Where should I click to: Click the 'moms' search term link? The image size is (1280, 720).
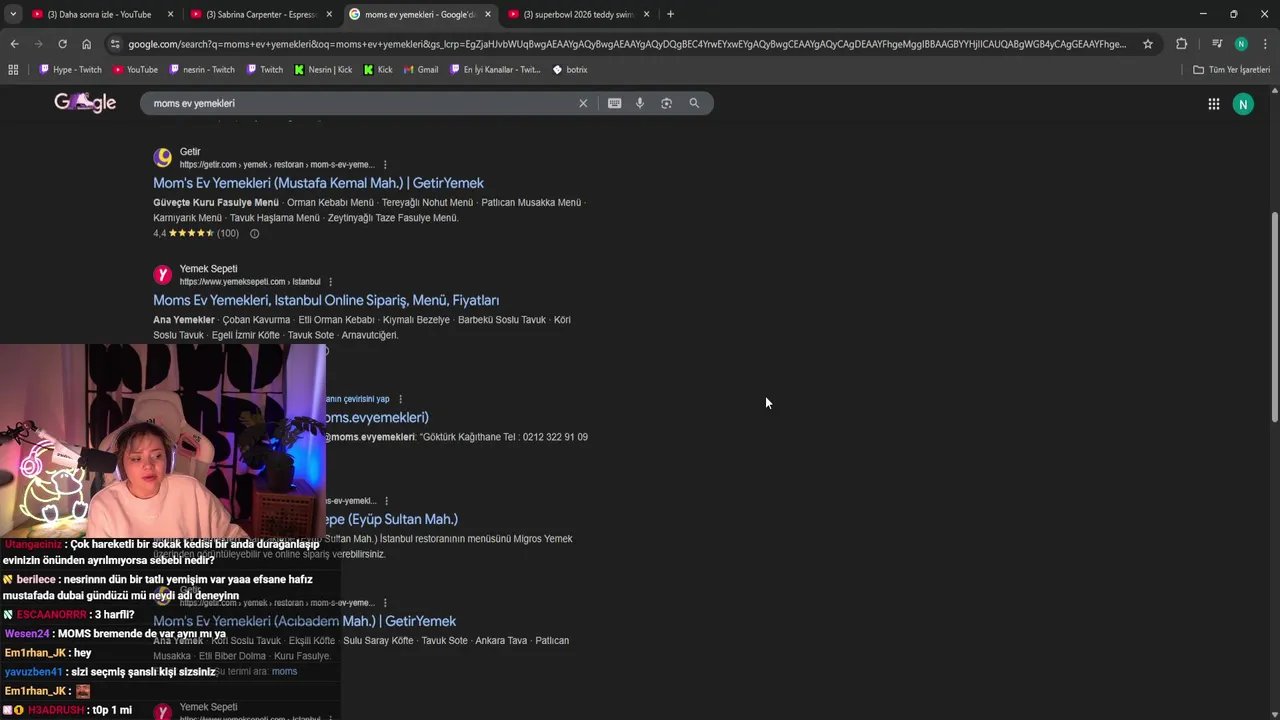(284, 671)
